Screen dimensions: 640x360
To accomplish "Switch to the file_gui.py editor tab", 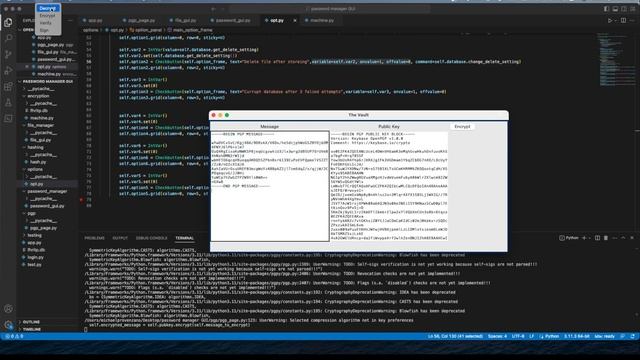I will pos(185,20).
